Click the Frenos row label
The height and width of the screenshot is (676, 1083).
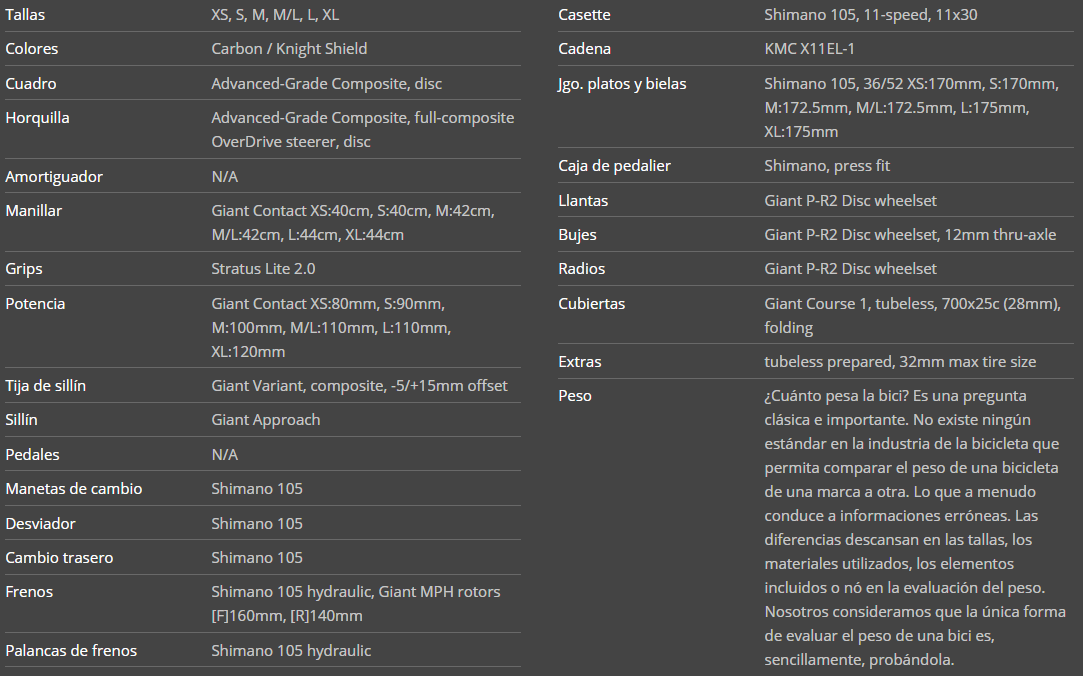coord(29,592)
